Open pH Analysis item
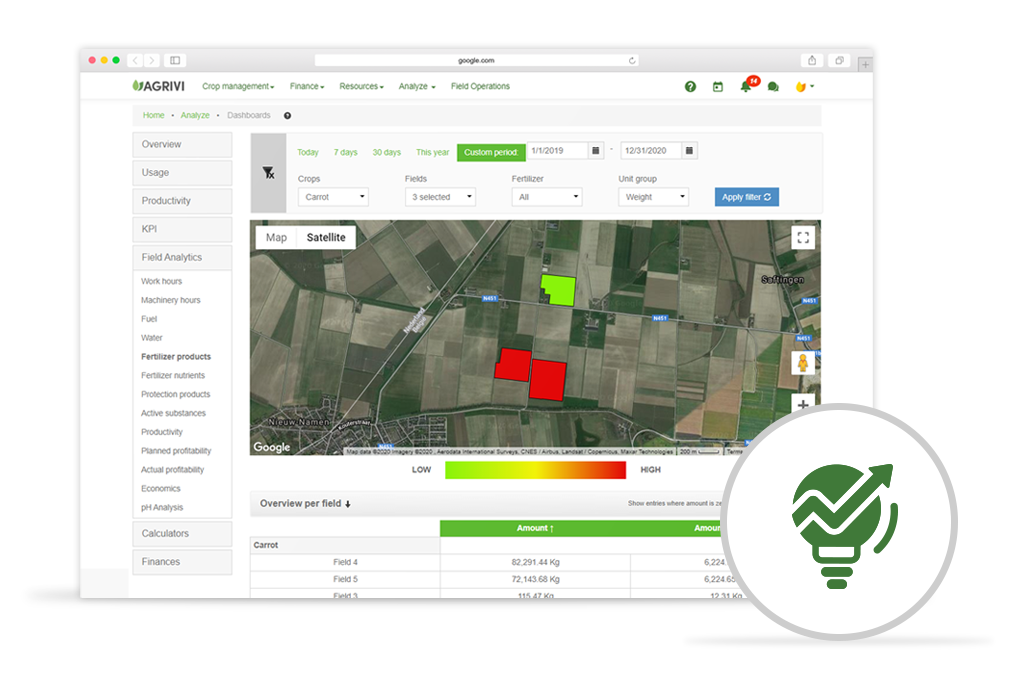Viewport: 1032px width, 700px height. 162,508
